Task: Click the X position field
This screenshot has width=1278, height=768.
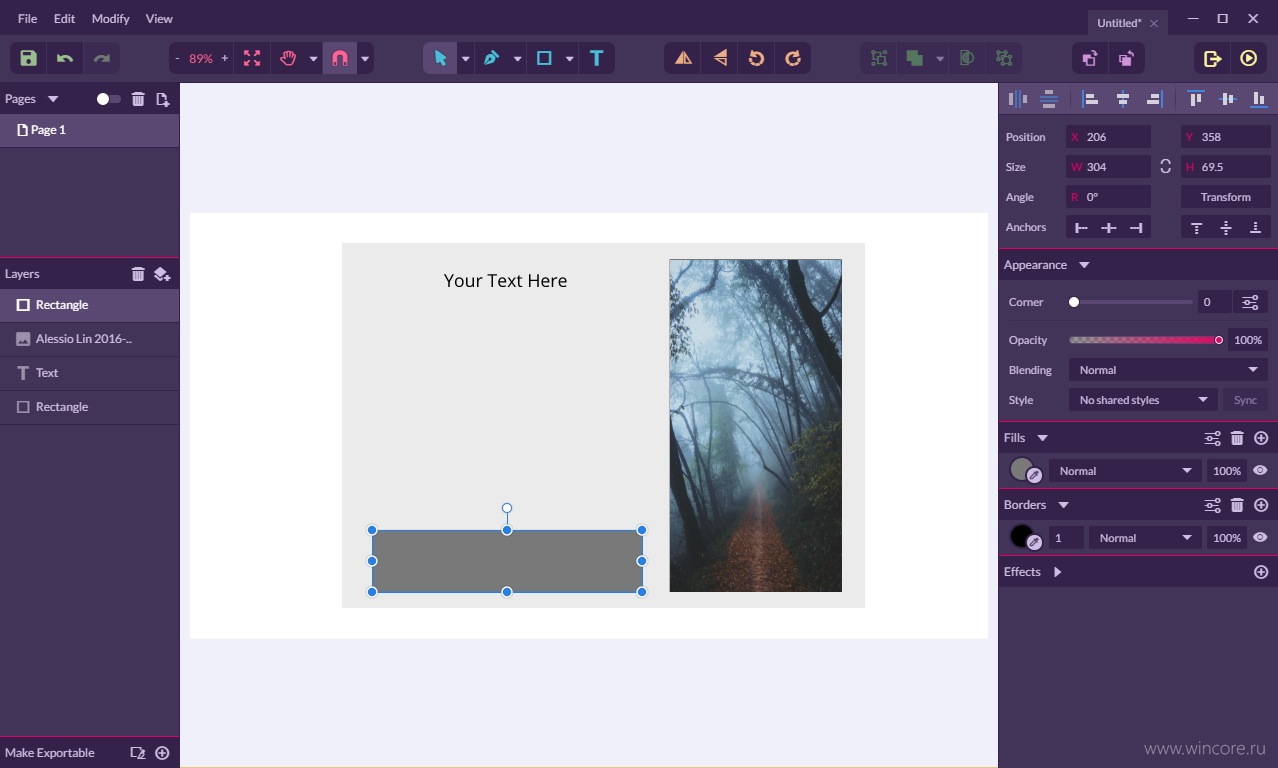Action: [x=1108, y=137]
